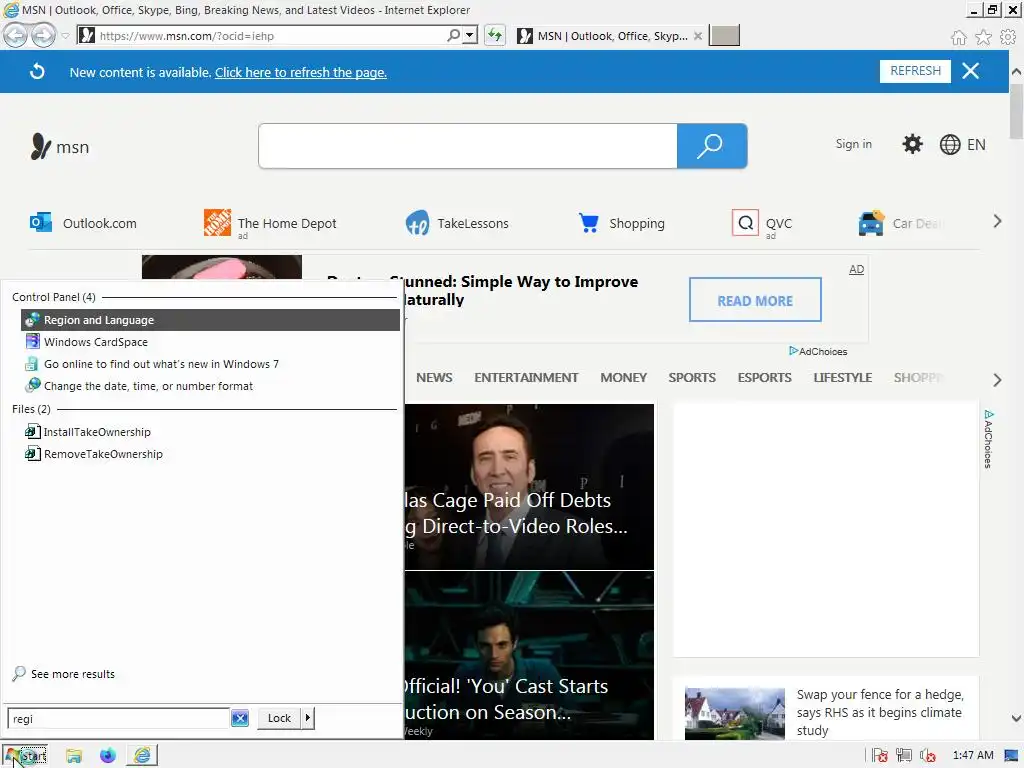Click See more results

coord(63,674)
